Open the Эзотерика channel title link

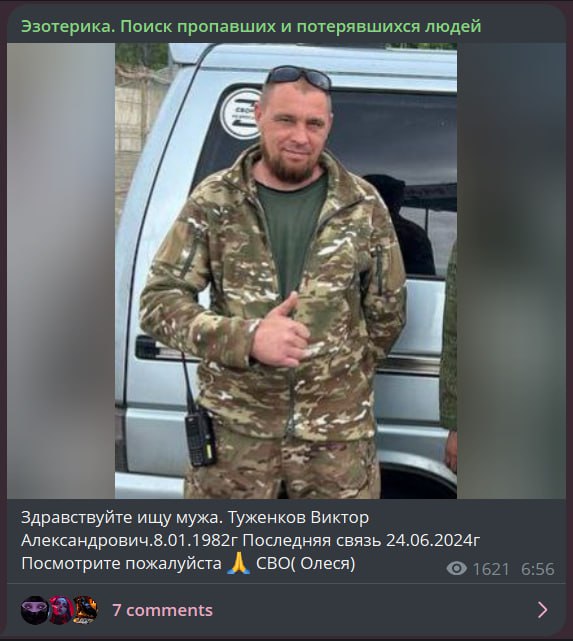pos(251,27)
